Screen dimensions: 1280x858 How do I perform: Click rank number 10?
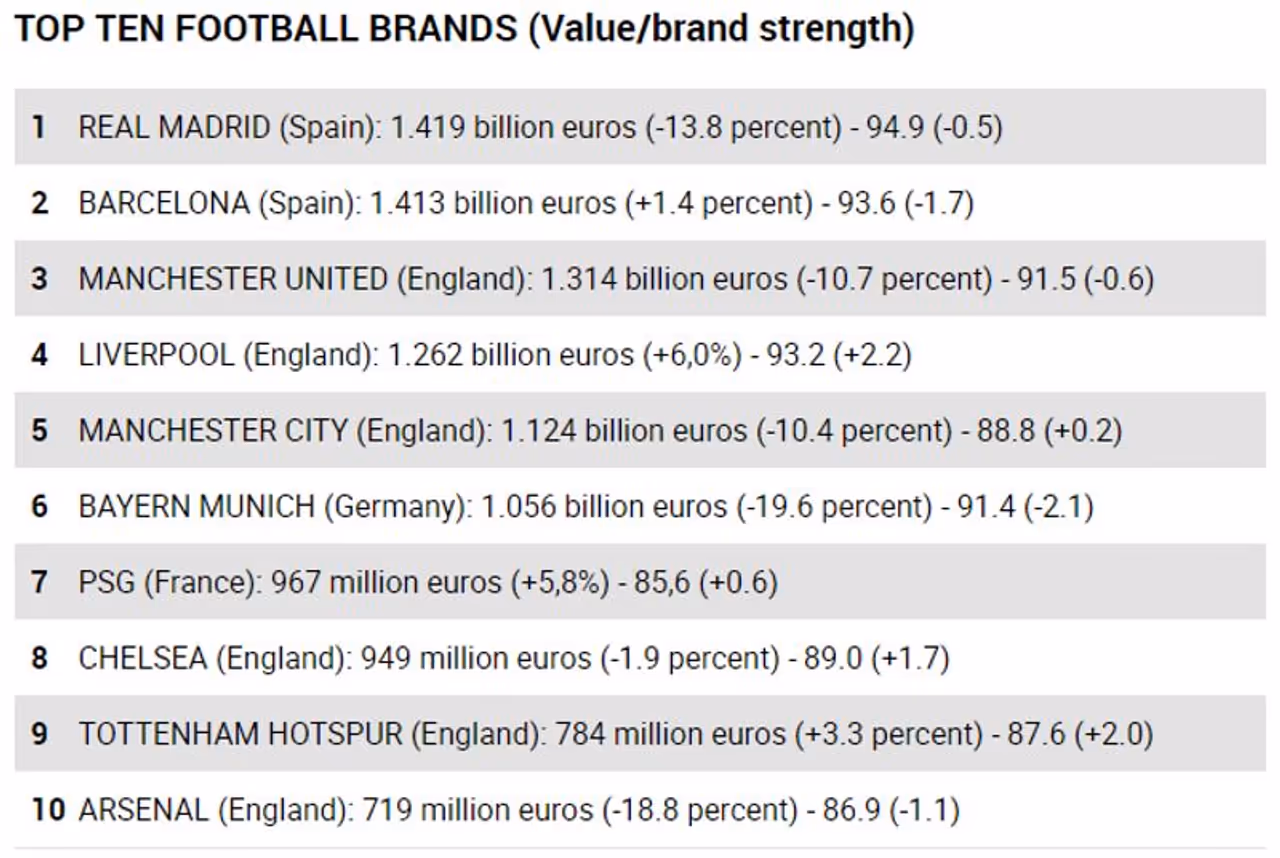[47, 809]
